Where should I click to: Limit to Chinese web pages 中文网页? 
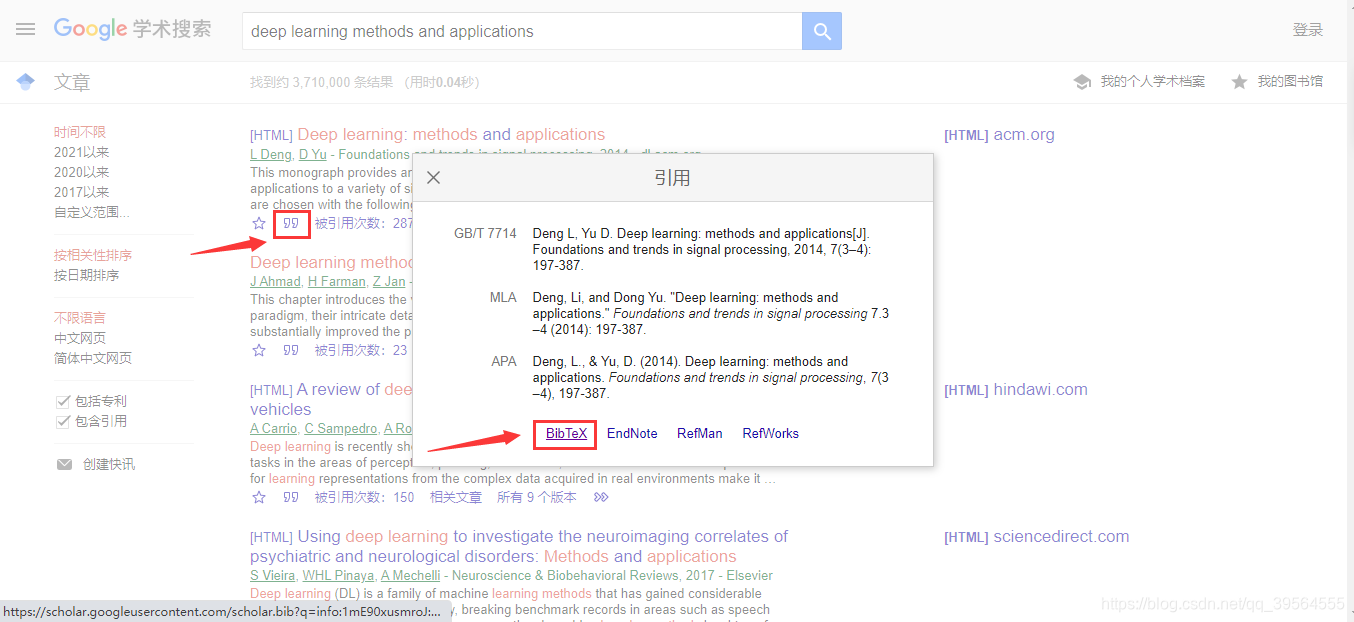(x=79, y=338)
